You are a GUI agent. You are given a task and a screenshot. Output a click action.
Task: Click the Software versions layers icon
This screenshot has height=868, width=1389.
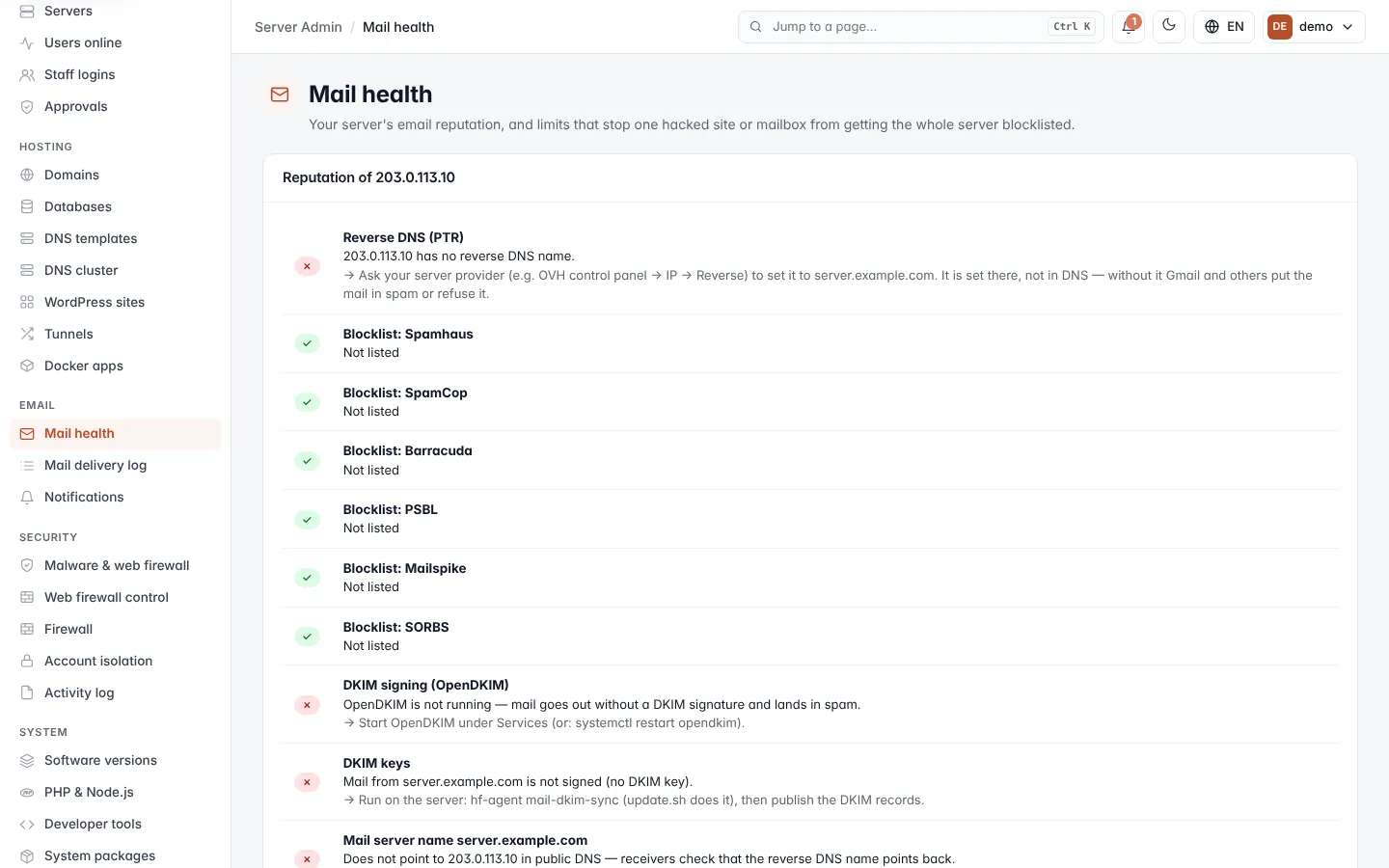pyautogui.click(x=27, y=760)
